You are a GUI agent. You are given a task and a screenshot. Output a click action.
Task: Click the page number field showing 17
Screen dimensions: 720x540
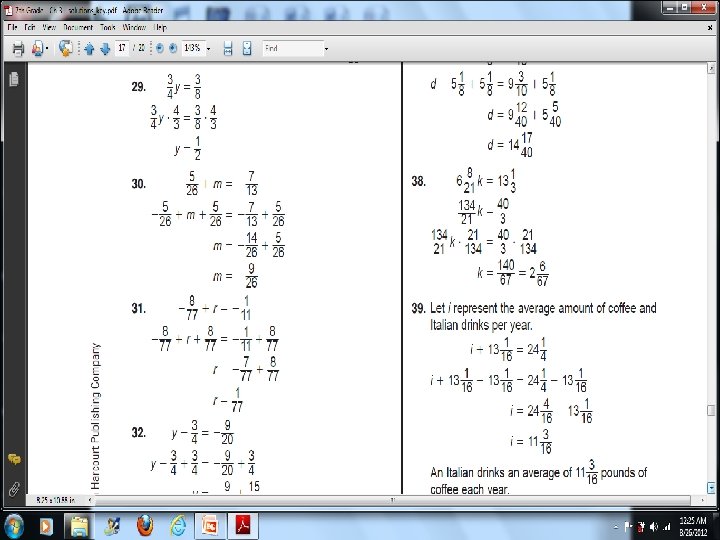coord(122,48)
